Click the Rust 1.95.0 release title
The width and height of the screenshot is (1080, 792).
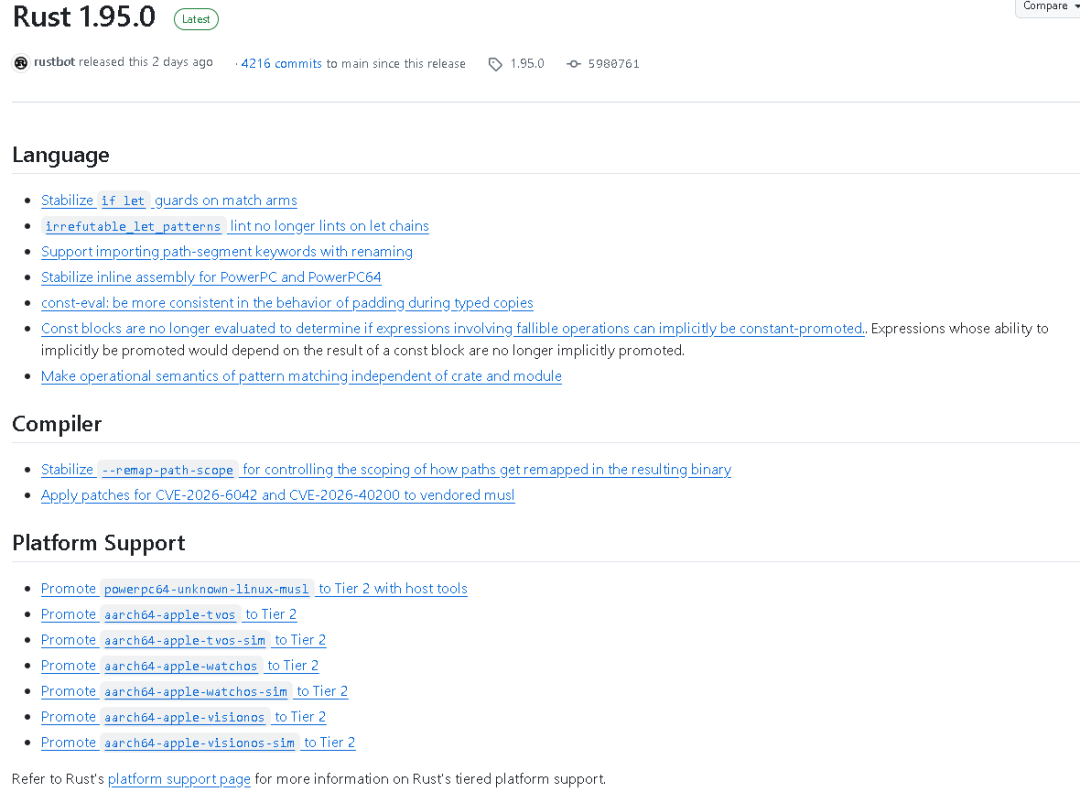tap(84, 17)
